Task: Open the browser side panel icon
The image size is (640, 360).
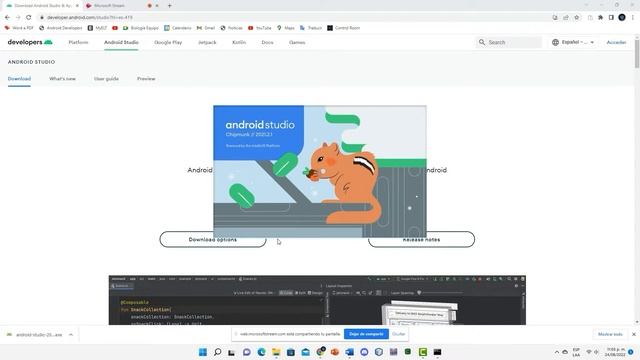Action: pos(611,18)
